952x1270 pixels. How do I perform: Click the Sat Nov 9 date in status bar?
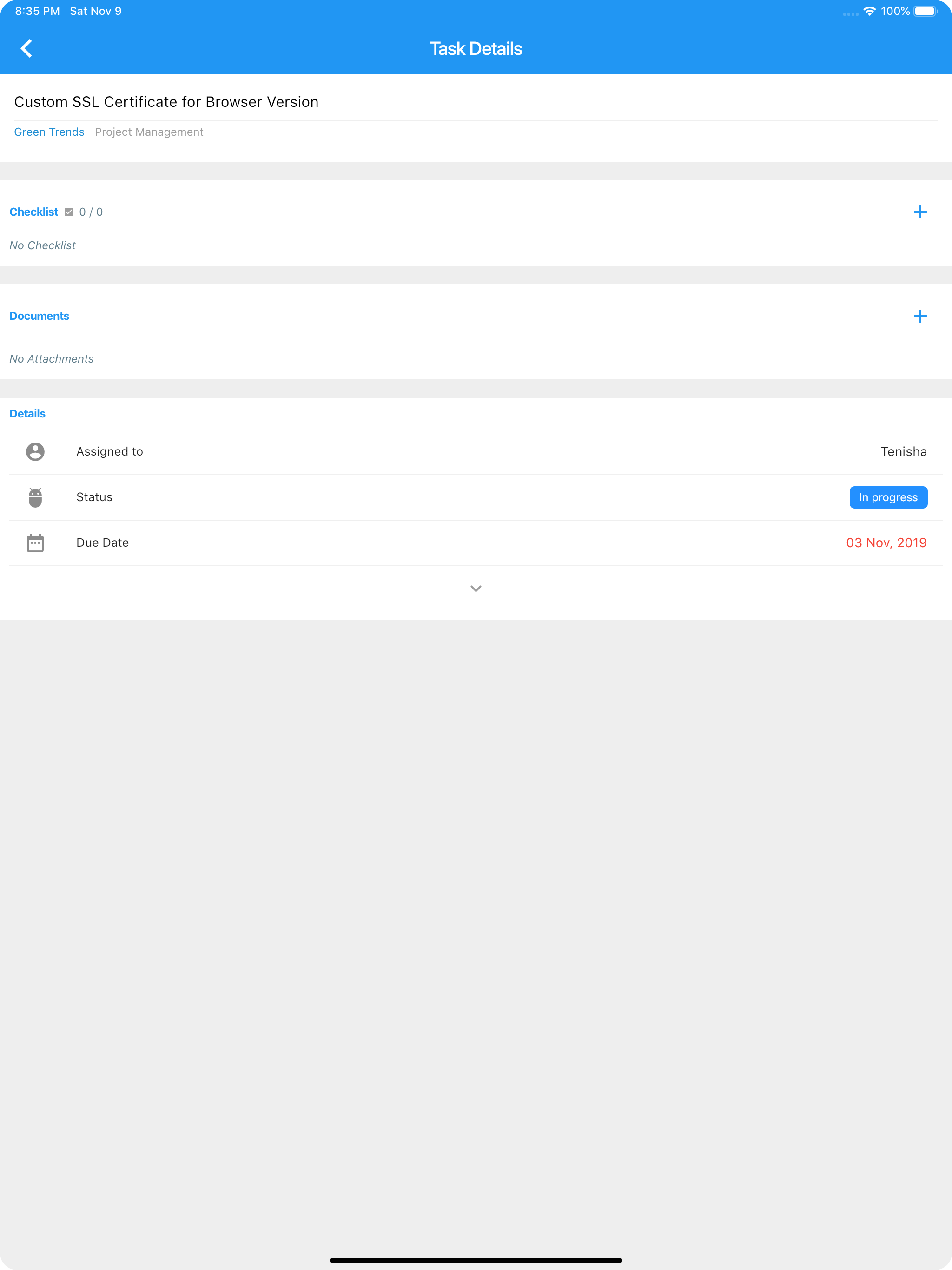click(95, 11)
